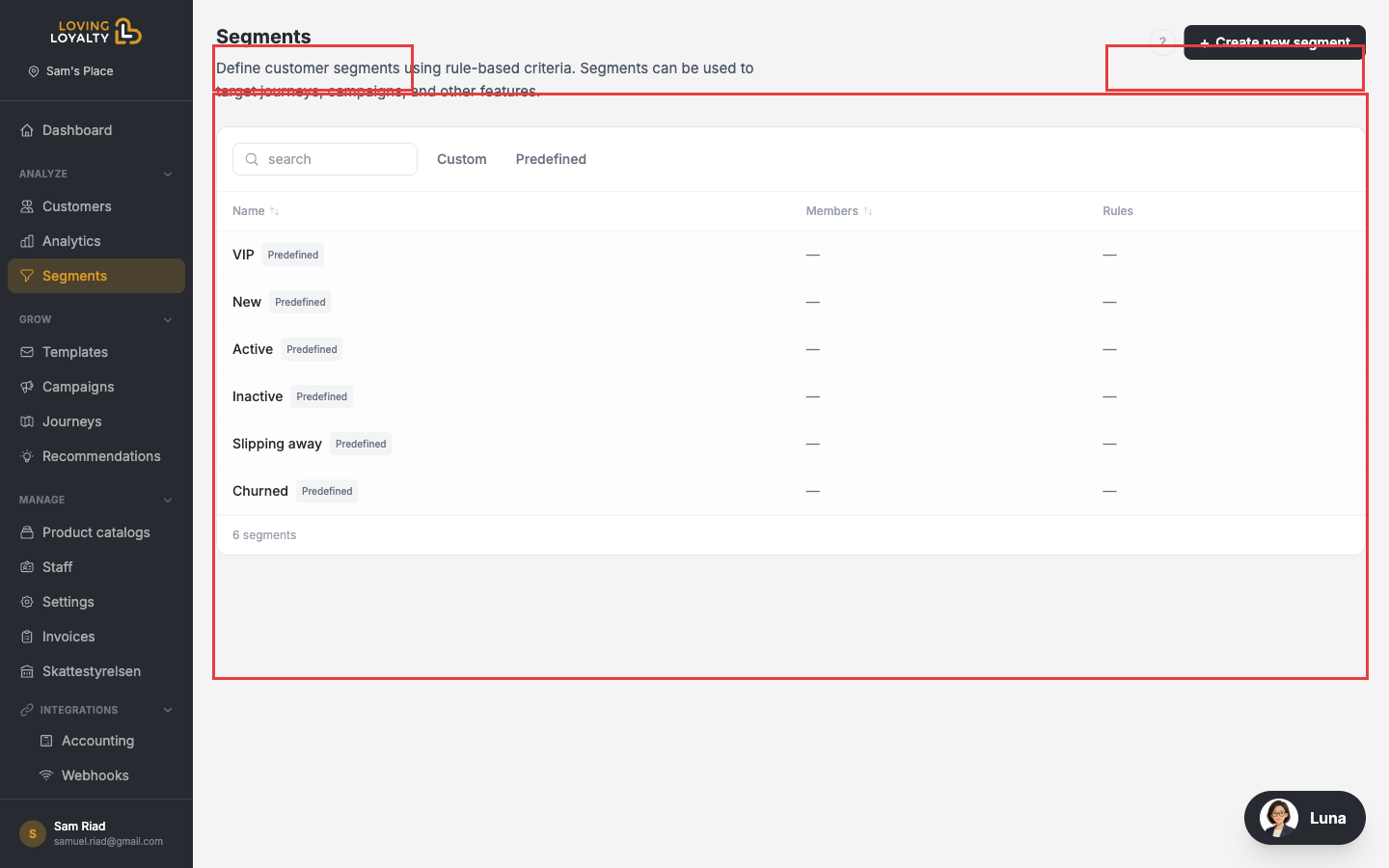The width and height of the screenshot is (1389, 868).
Task: Open the Active segment row
Action: point(791,349)
